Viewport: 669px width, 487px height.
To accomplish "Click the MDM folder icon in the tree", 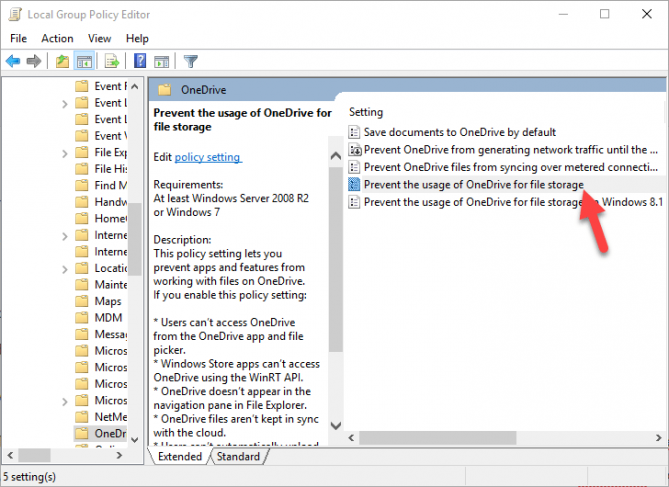I will [81, 318].
